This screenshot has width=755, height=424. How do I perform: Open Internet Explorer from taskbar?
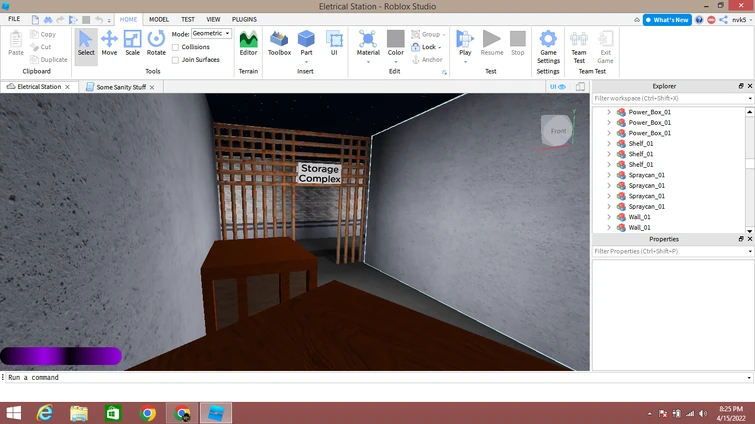coord(45,413)
